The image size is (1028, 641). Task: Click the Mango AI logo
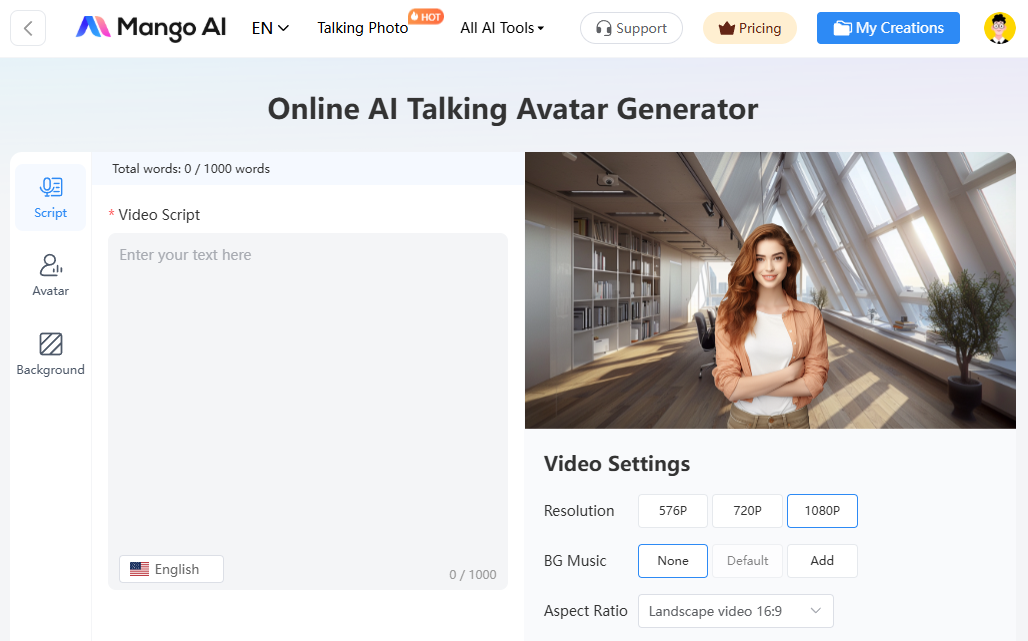click(150, 28)
